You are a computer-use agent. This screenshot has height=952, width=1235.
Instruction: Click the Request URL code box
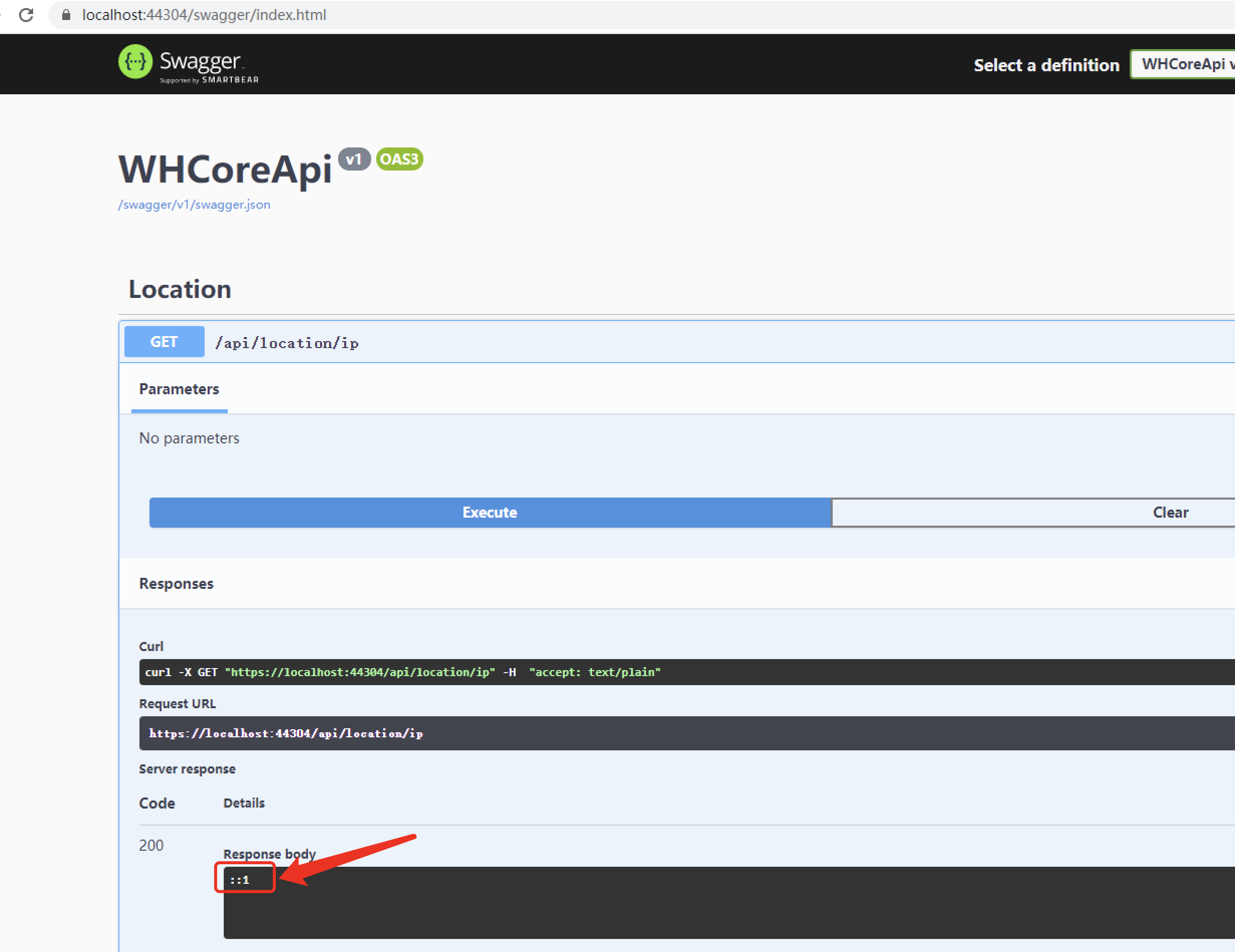pos(286,733)
